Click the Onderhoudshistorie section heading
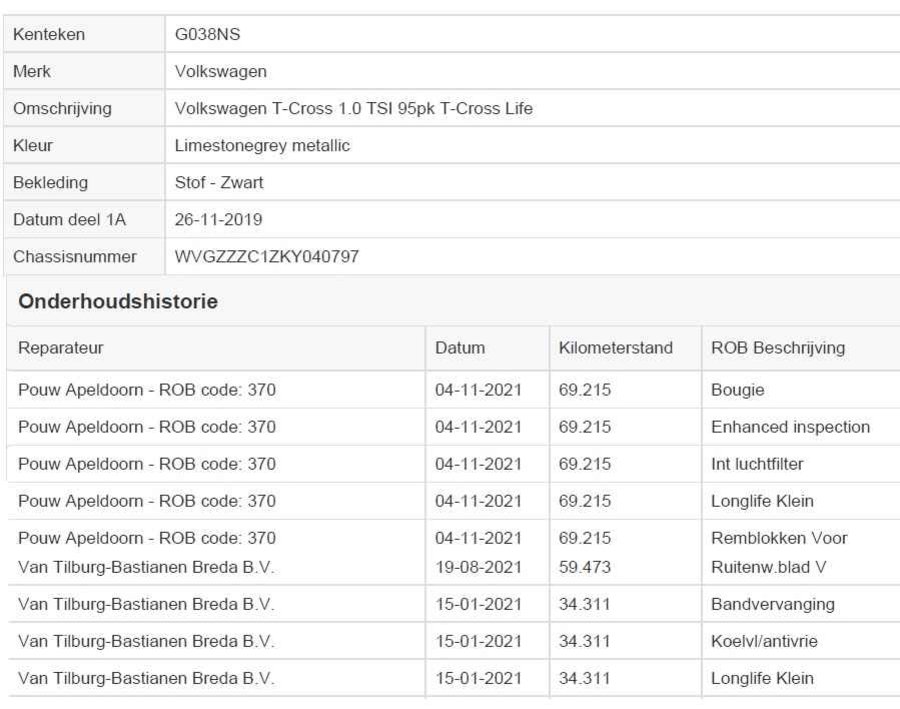 118,301
